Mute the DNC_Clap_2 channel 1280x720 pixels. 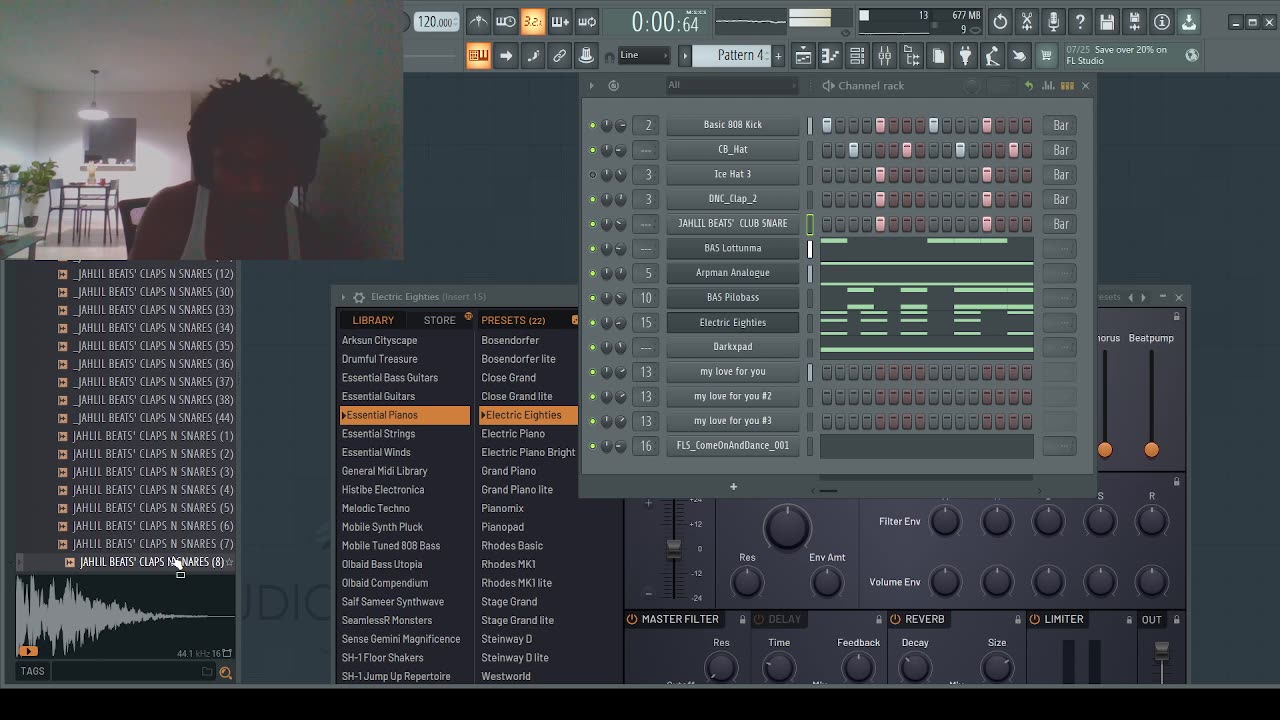593,199
